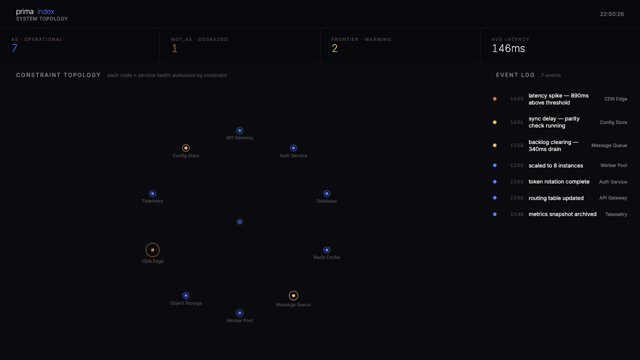The height and width of the screenshot is (360, 640).
Task: Open 'sync delay — parity check running' event
Action: 554,122
